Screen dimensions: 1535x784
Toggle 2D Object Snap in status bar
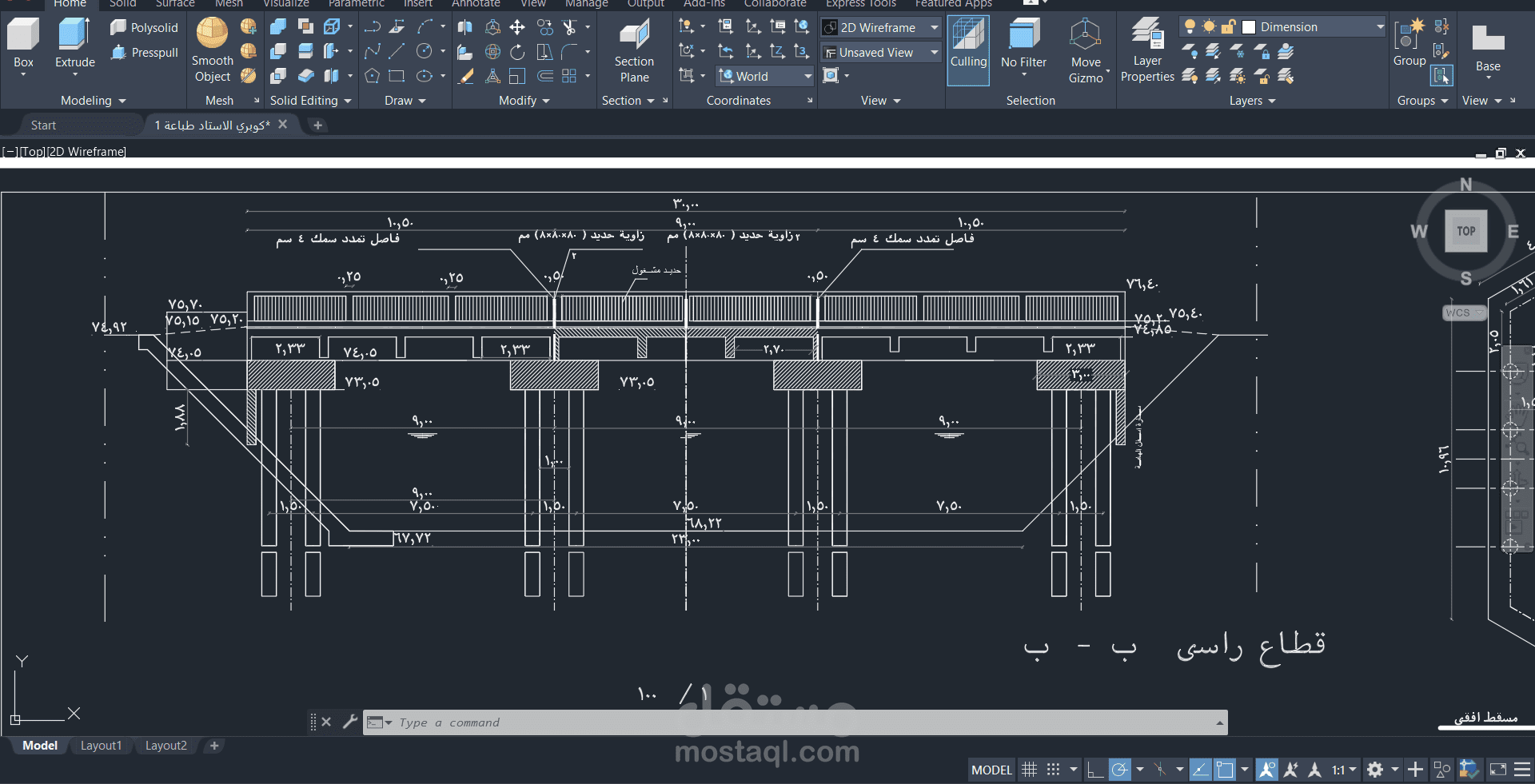[1225, 770]
